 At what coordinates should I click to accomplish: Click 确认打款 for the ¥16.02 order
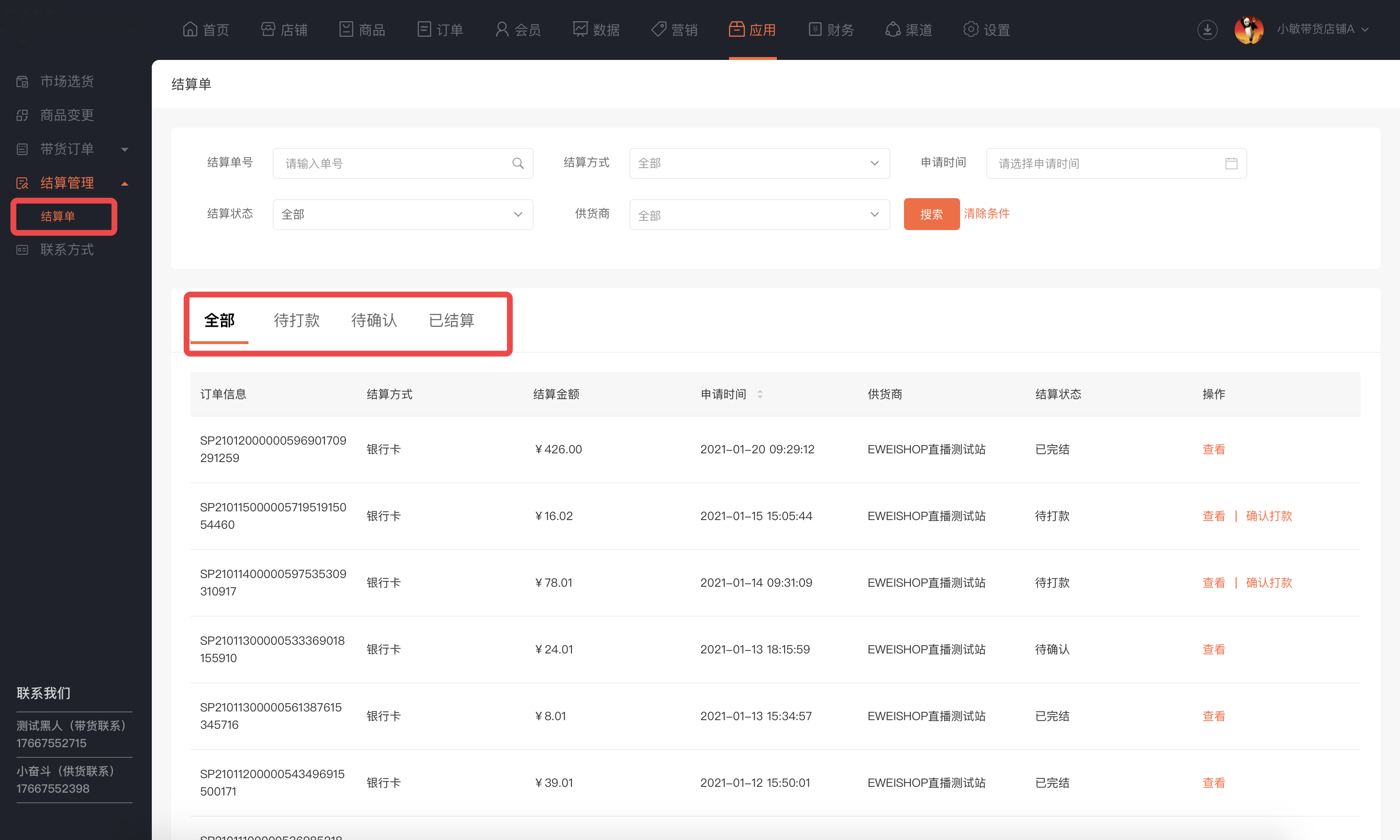tap(1268, 516)
